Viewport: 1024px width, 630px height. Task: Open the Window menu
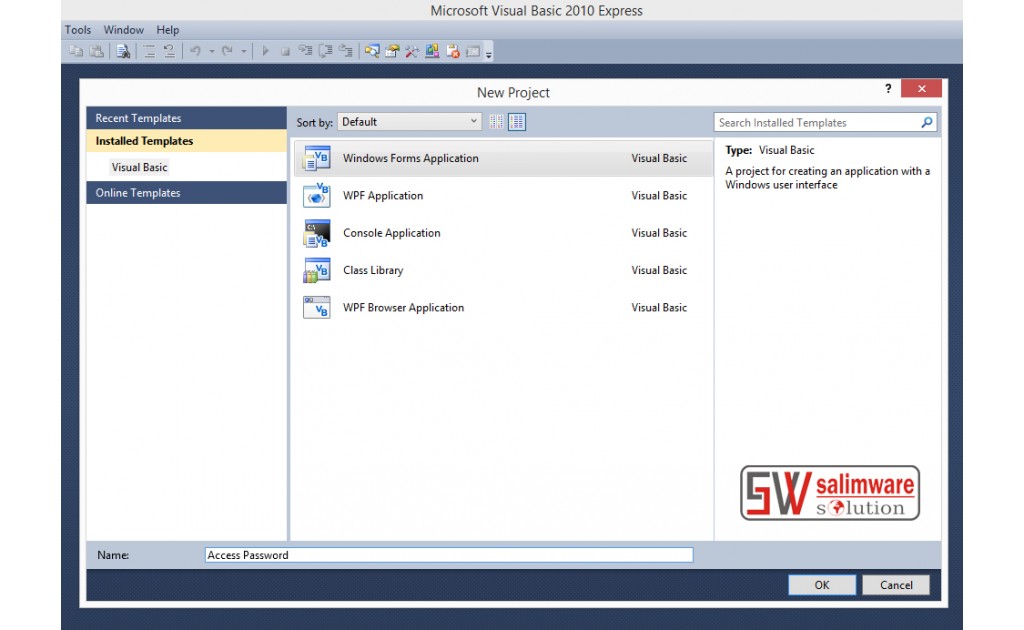(x=124, y=30)
